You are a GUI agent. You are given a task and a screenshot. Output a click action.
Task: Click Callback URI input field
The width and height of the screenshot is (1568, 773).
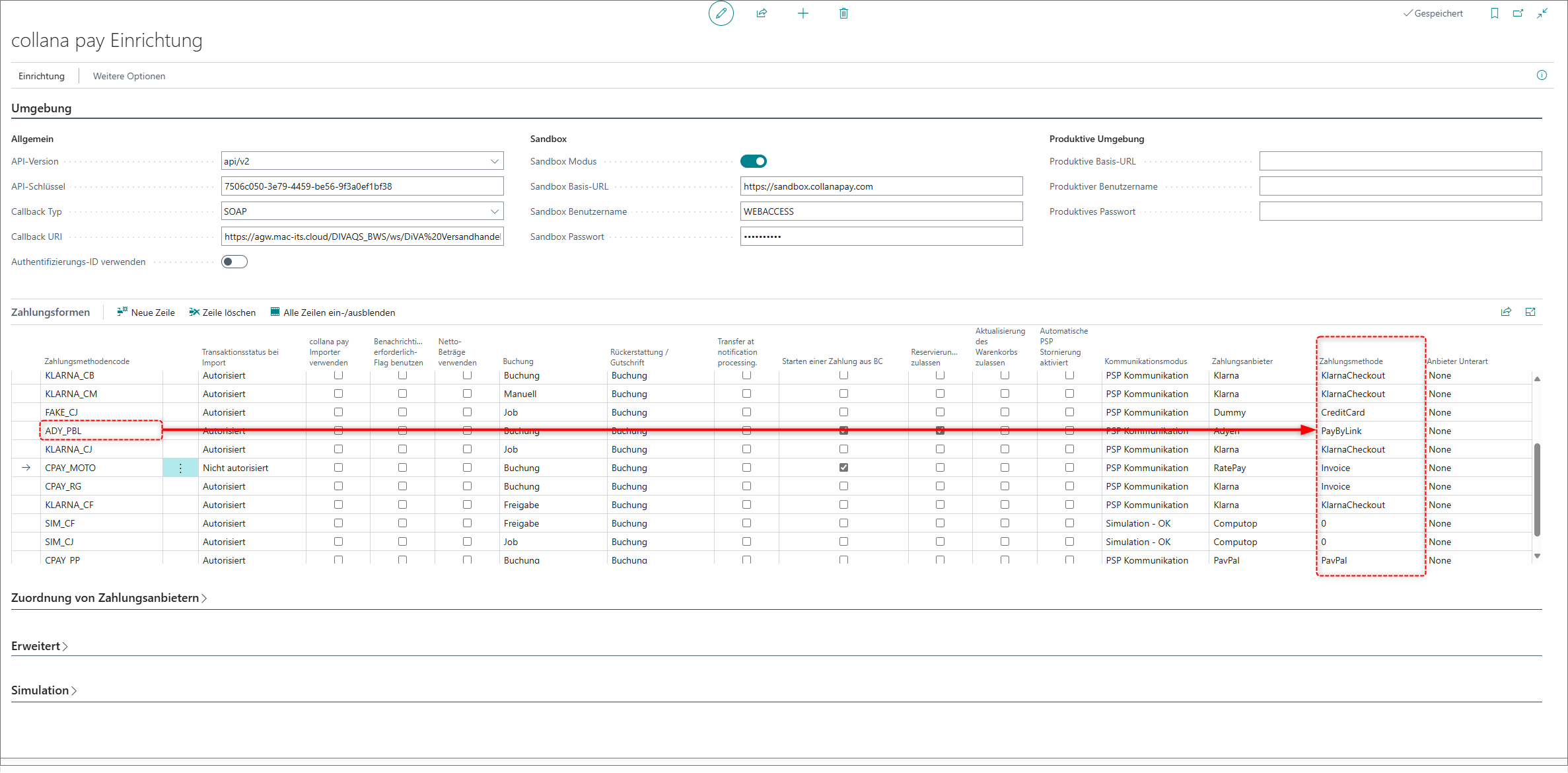pos(362,237)
